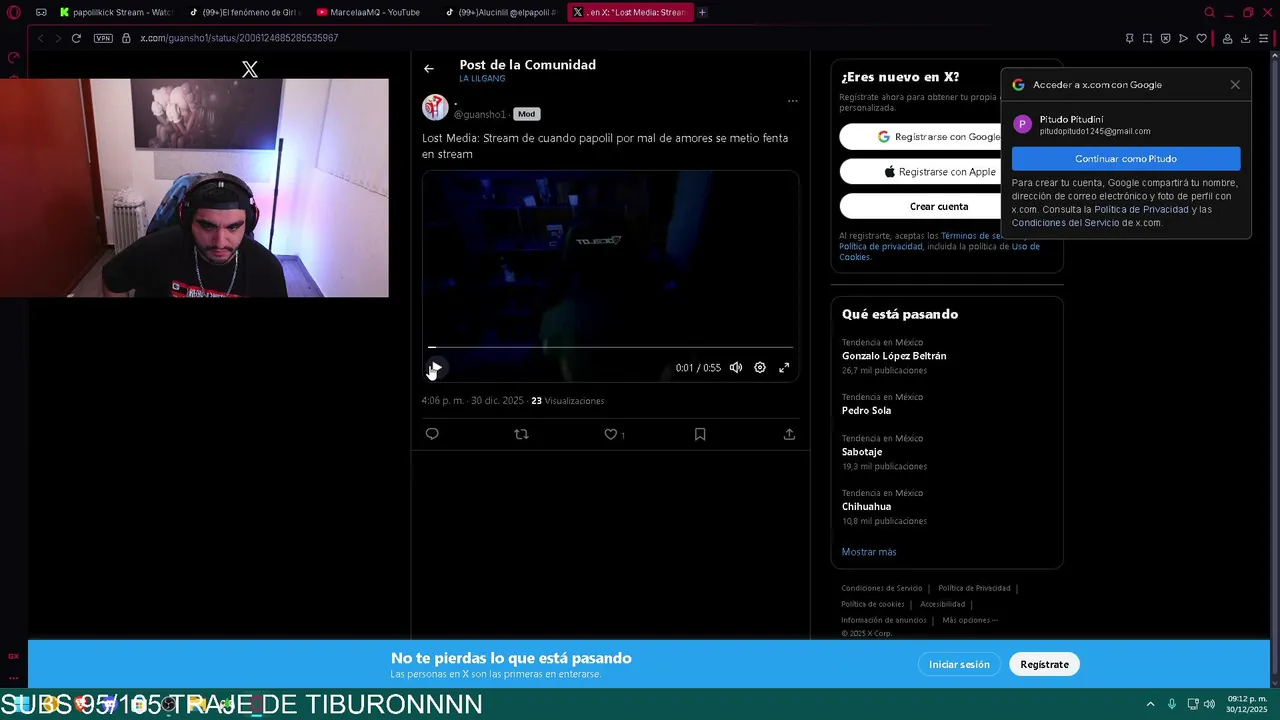Open footer Política de cookies link
Image resolution: width=1280 pixels, height=720 pixels.
click(x=872, y=604)
